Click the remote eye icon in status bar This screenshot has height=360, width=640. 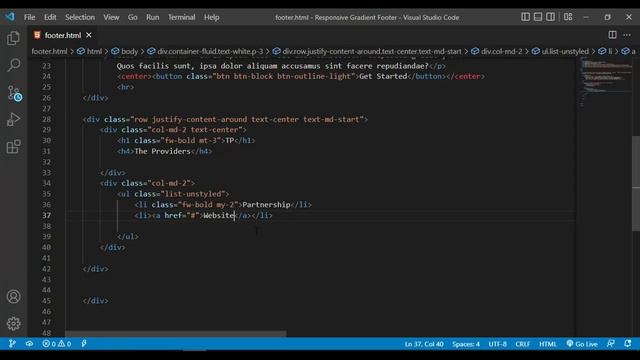tap(29, 344)
